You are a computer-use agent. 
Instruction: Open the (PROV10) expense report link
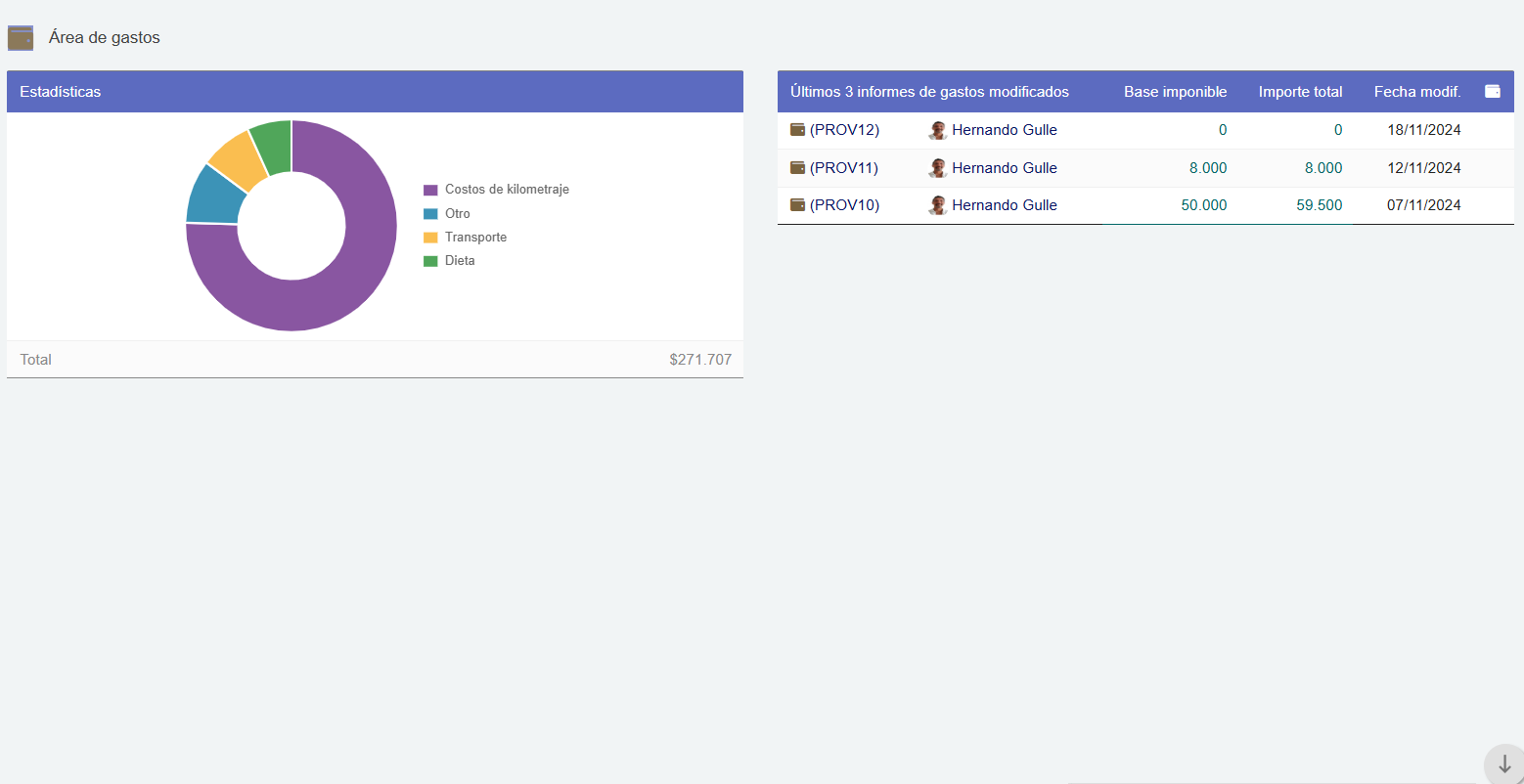844,205
